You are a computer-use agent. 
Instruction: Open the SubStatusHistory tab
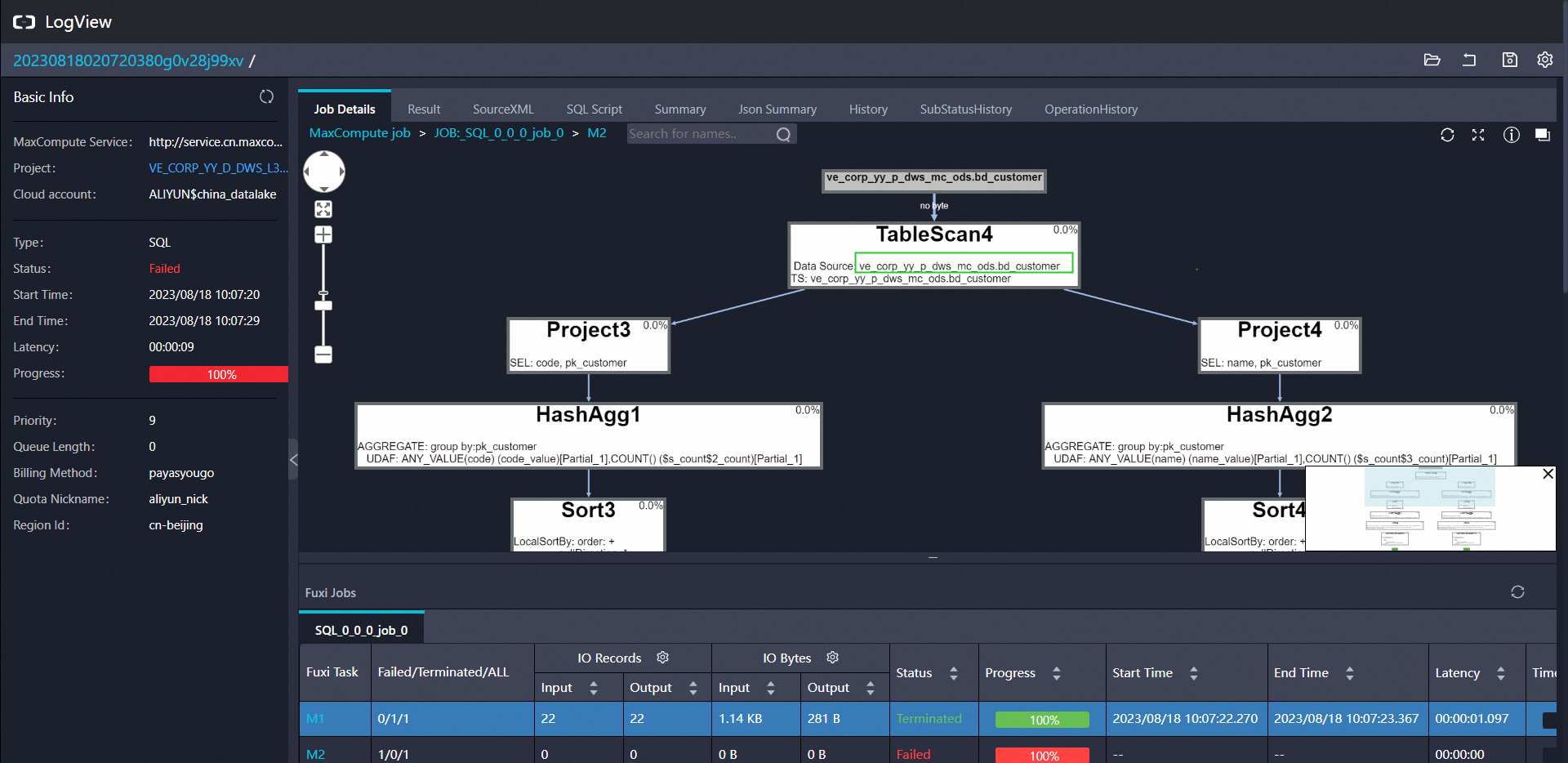point(966,109)
